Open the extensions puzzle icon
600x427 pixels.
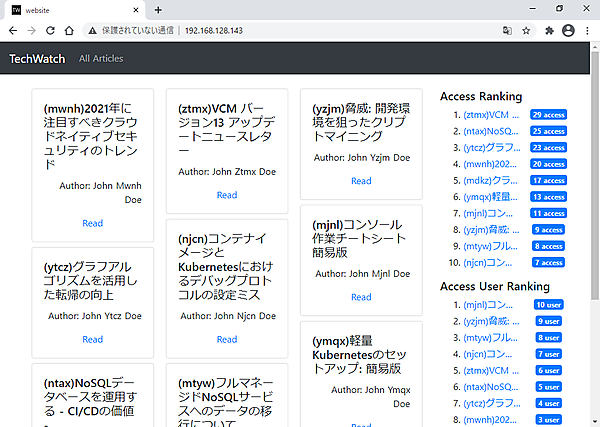click(x=549, y=30)
